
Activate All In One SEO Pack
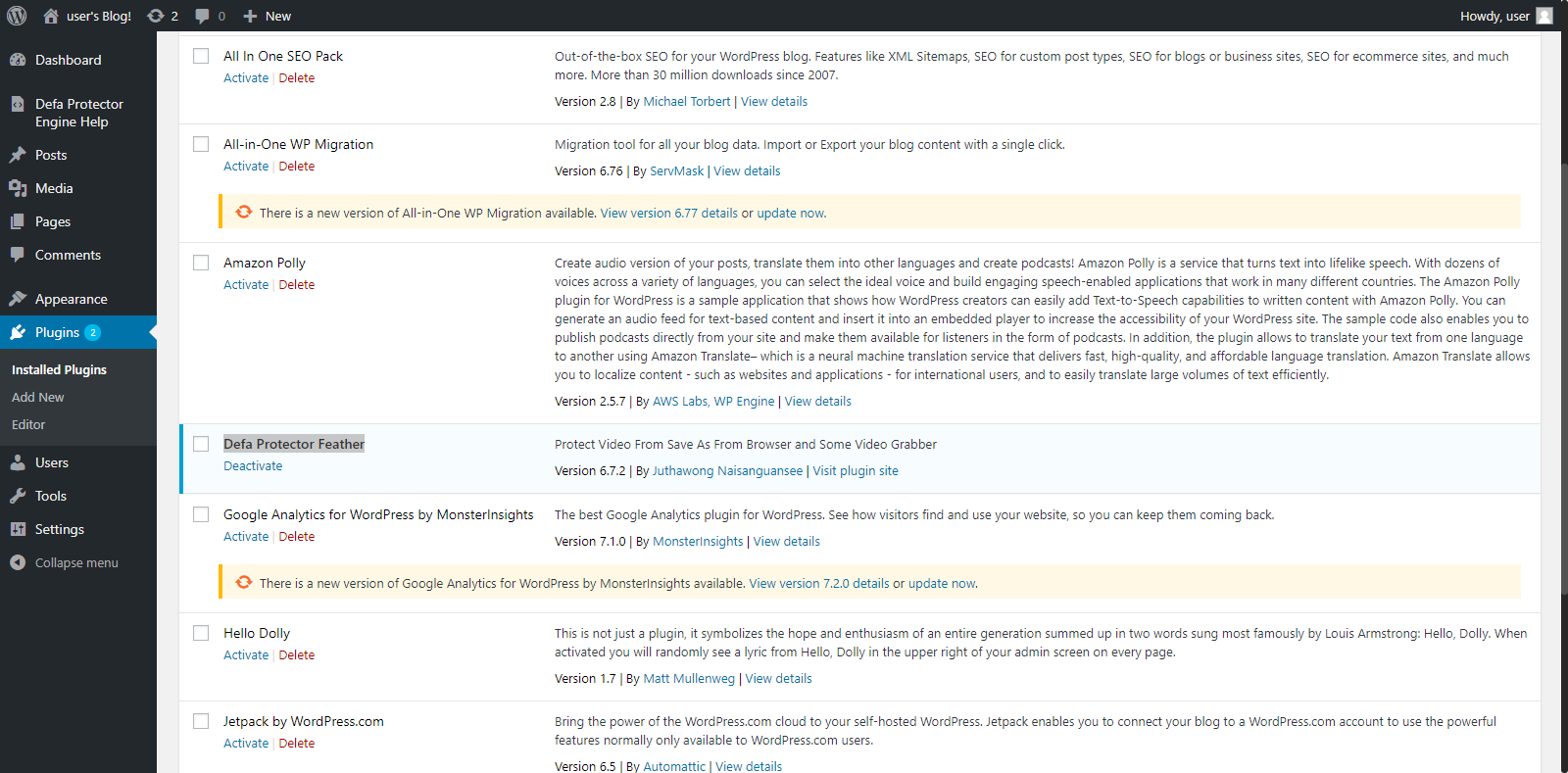pyautogui.click(x=246, y=77)
